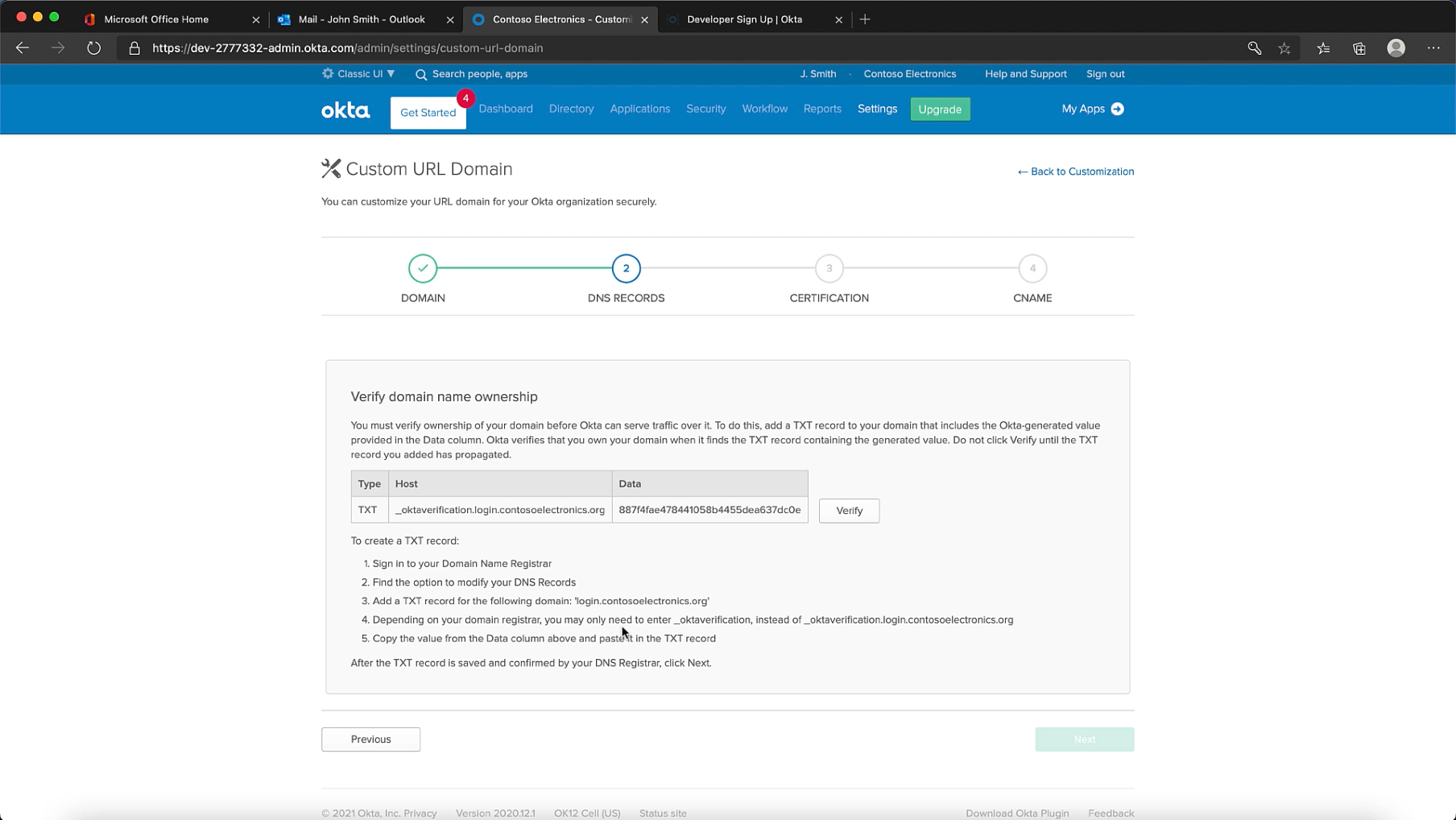The image size is (1456, 820).
Task: Open the Get Started tab
Action: click(x=428, y=113)
